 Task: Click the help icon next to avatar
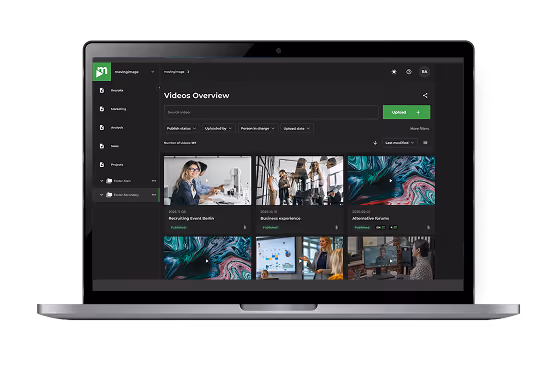pyautogui.click(x=409, y=72)
